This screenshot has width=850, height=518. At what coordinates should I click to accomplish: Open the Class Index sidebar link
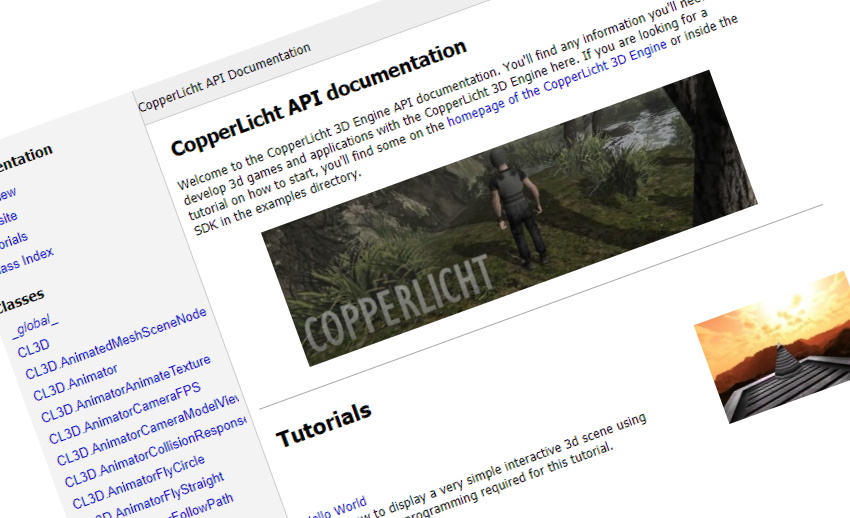coord(26,261)
